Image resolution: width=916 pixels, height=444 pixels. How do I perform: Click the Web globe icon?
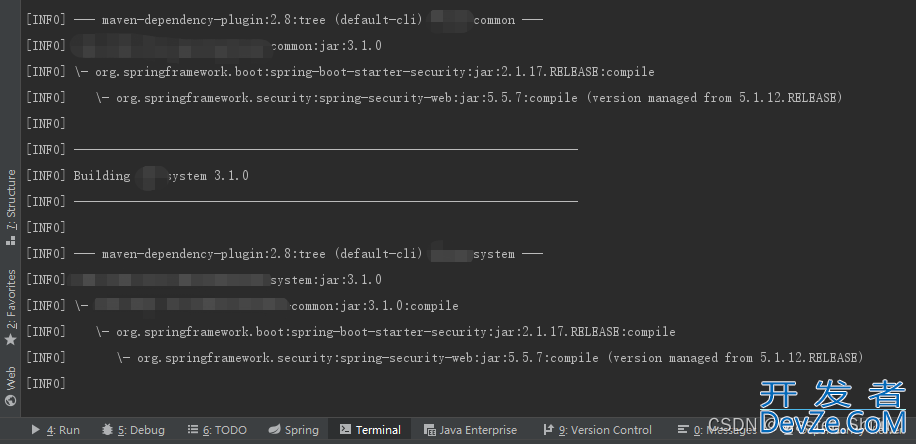11,400
